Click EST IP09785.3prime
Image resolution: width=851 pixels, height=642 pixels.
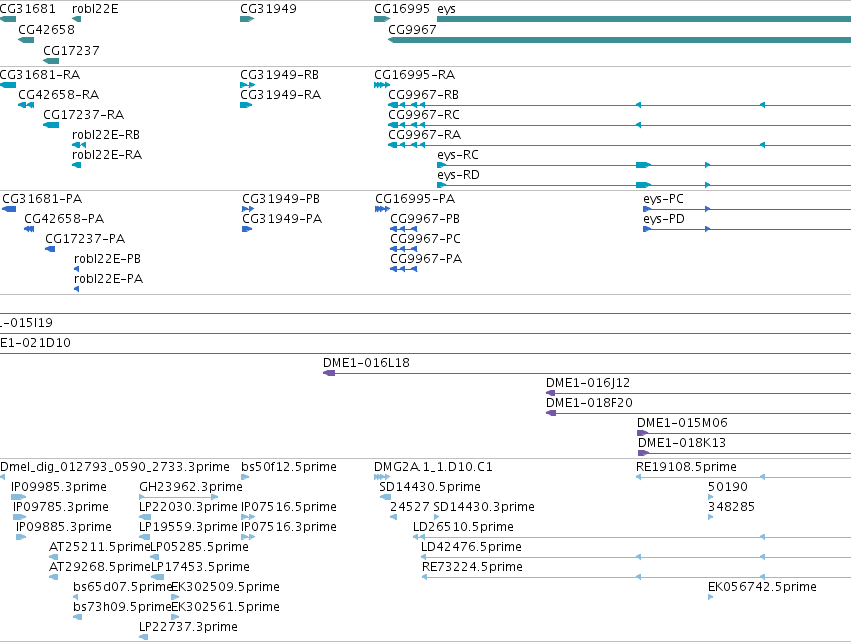tap(61, 507)
